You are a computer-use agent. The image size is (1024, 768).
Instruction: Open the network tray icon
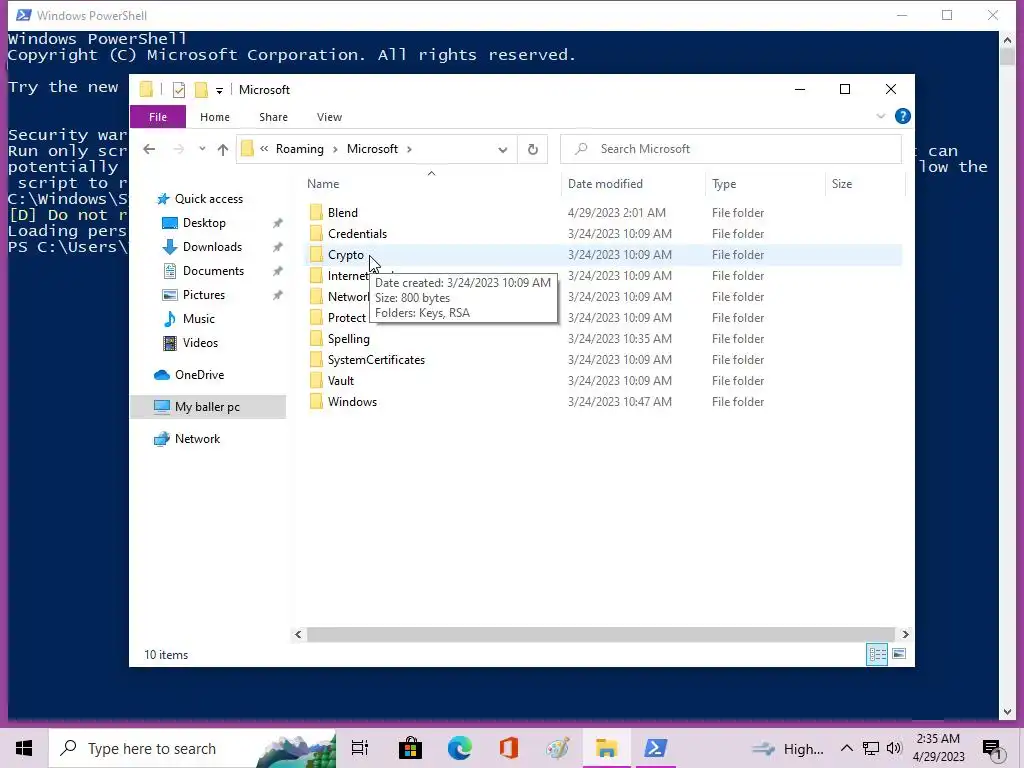(x=871, y=748)
